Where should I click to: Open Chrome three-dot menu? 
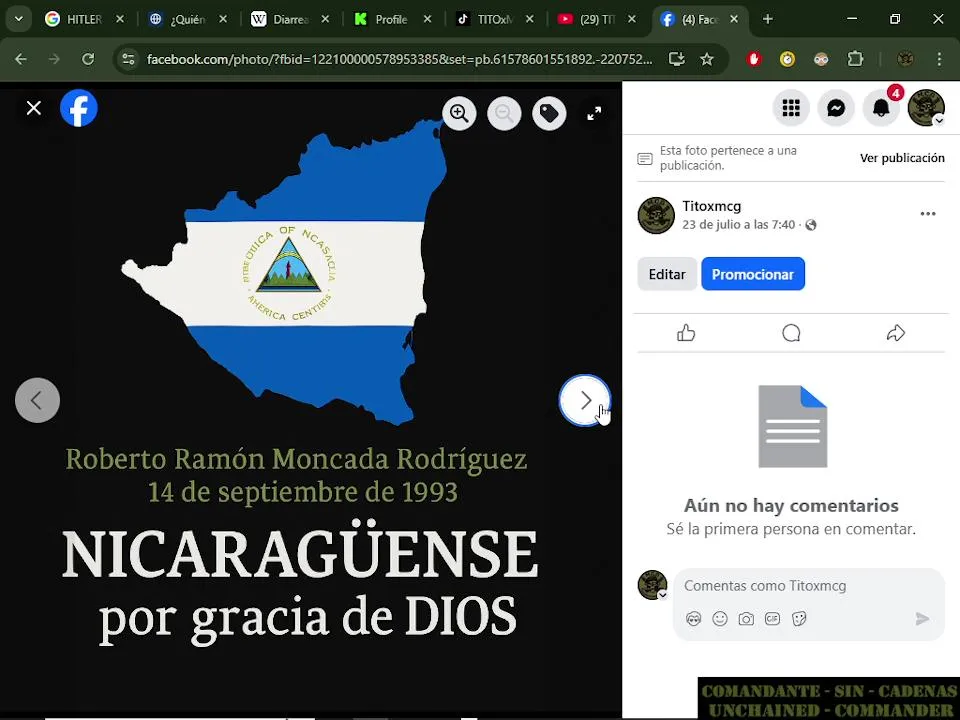pyautogui.click(x=939, y=59)
